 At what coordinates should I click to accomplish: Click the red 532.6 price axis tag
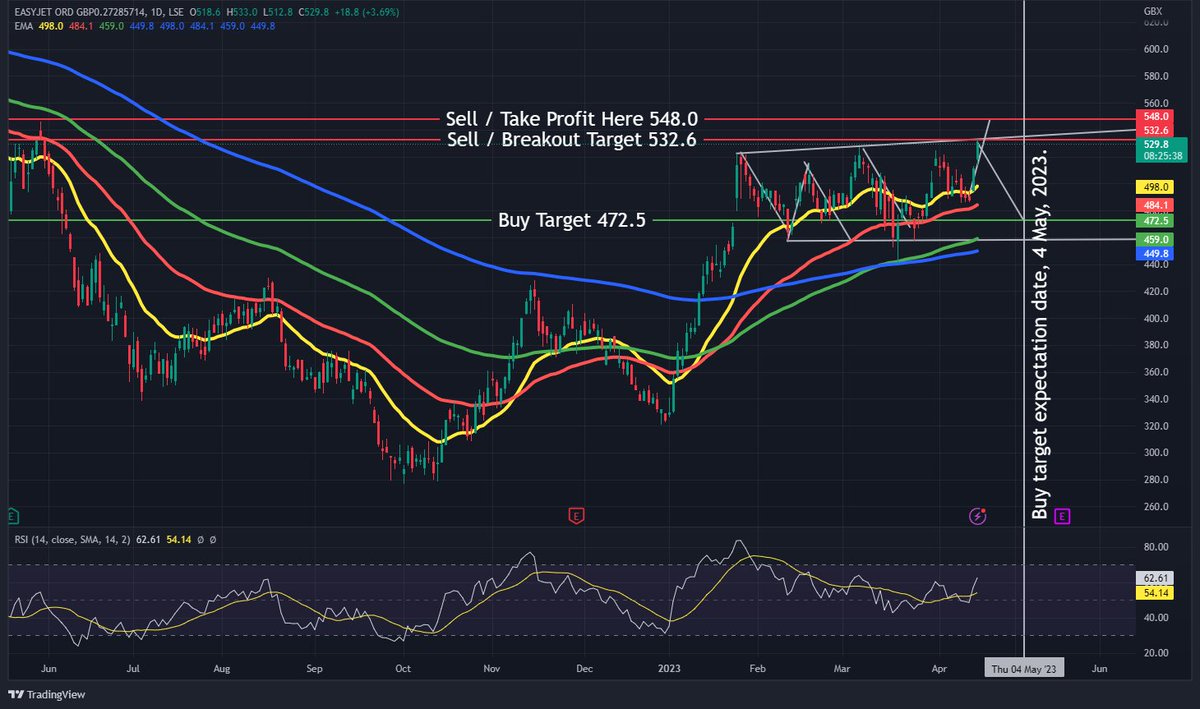(x=1156, y=131)
